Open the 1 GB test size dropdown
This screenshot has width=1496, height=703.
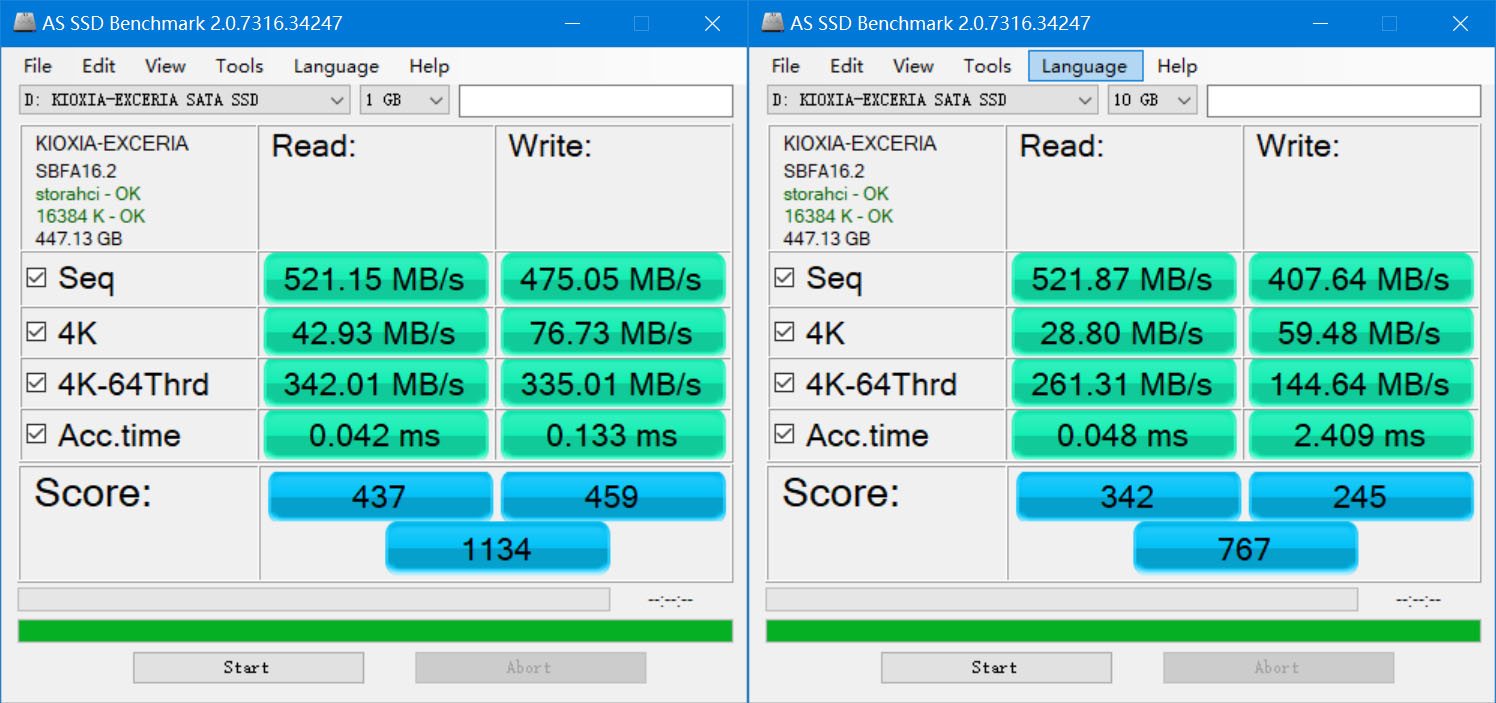click(x=404, y=100)
